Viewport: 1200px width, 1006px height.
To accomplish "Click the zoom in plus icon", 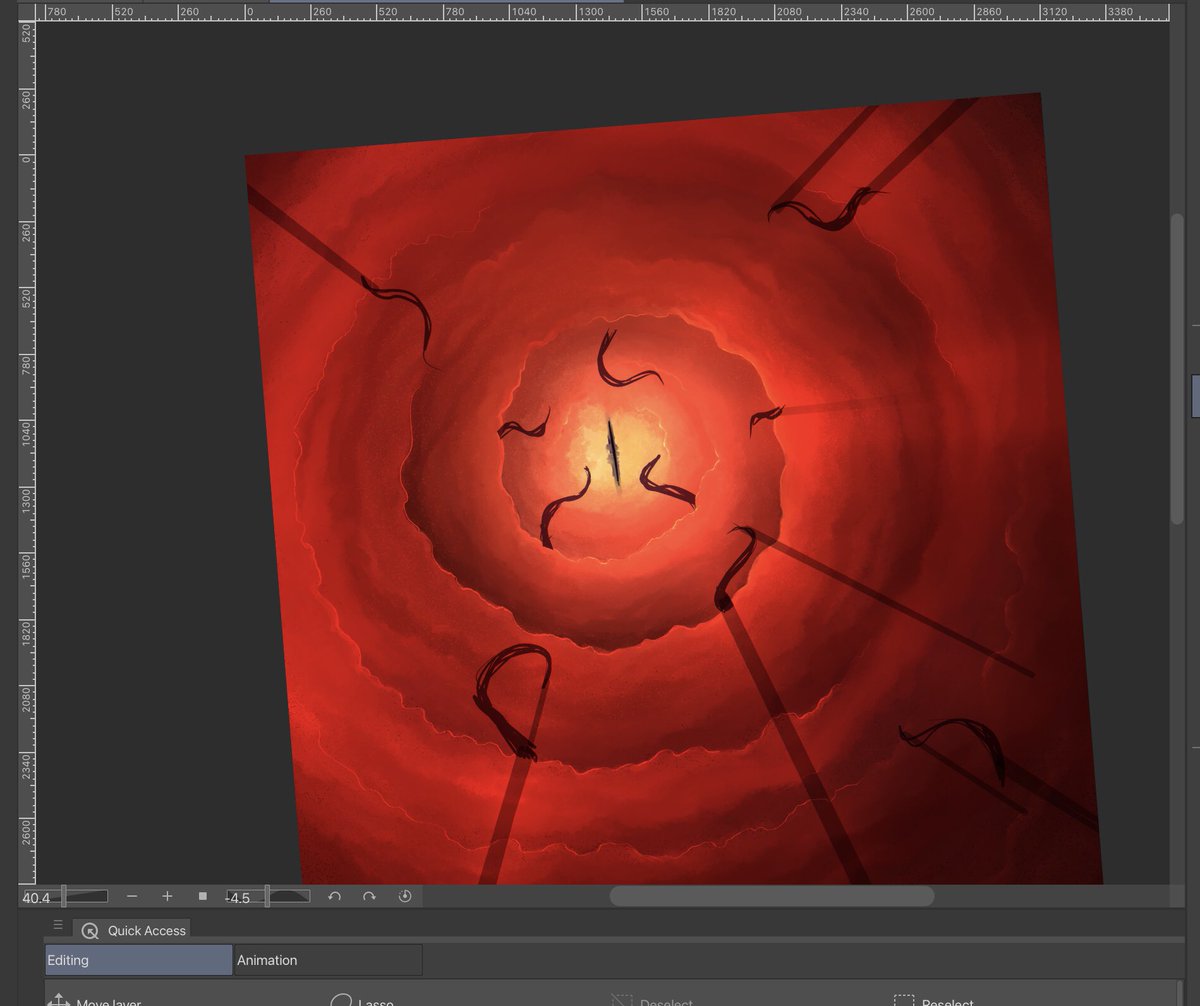I will (x=167, y=897).
